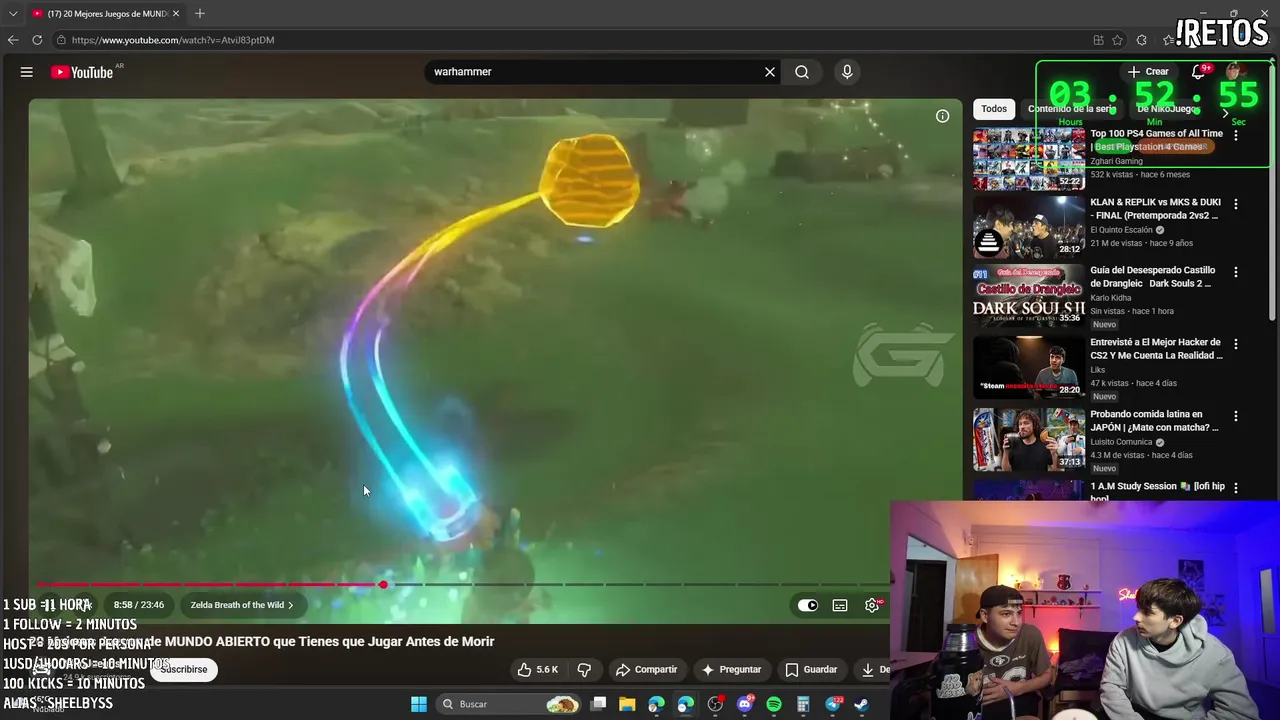Open the CS2 hacker interview thumbnail
Viewport: 1280px width, 720px height.
(x=1029, y=367)
